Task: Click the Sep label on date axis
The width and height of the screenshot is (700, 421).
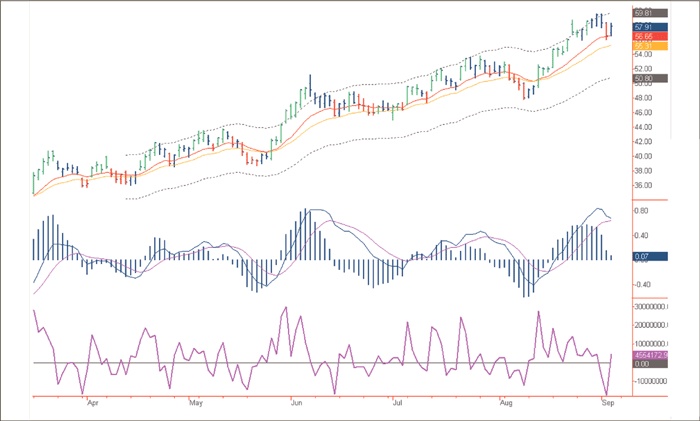Action: (608, 405)
